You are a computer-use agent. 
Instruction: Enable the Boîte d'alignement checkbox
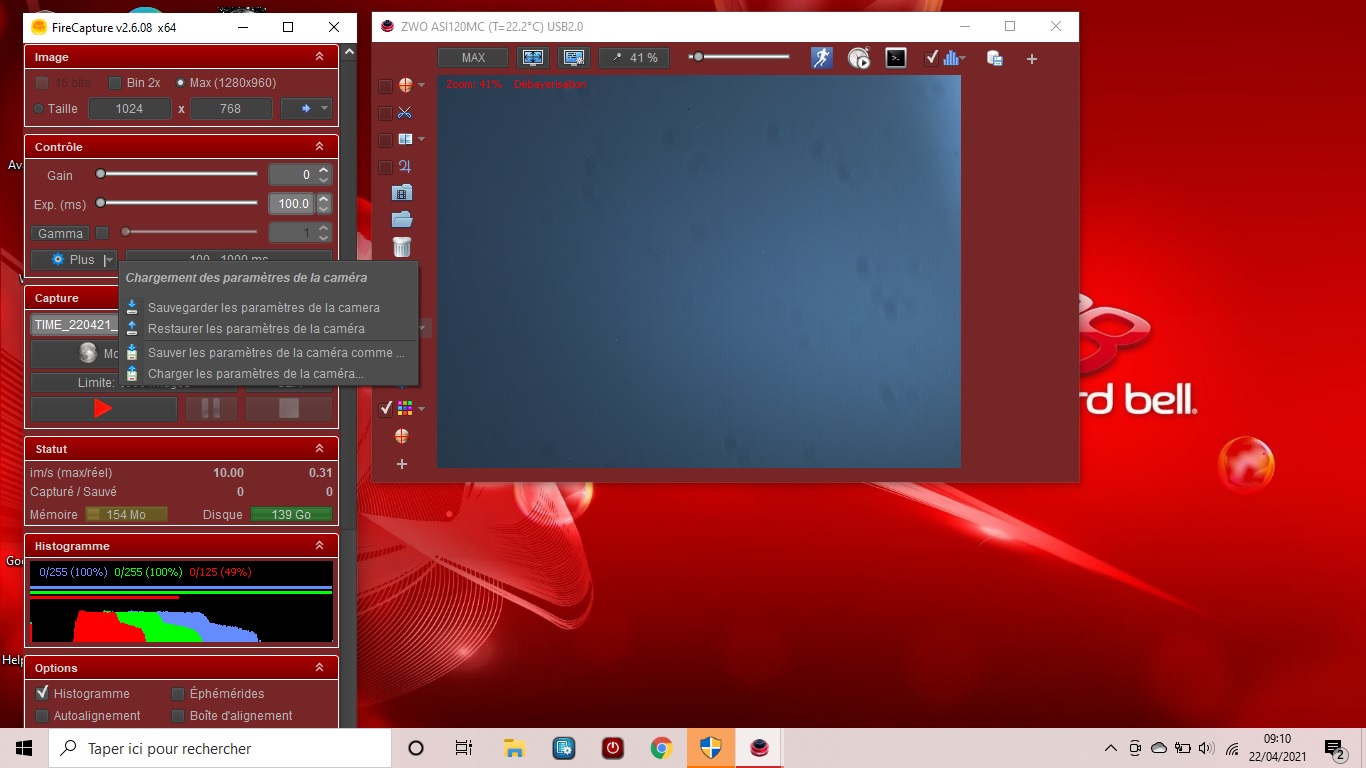coord(178,716)
